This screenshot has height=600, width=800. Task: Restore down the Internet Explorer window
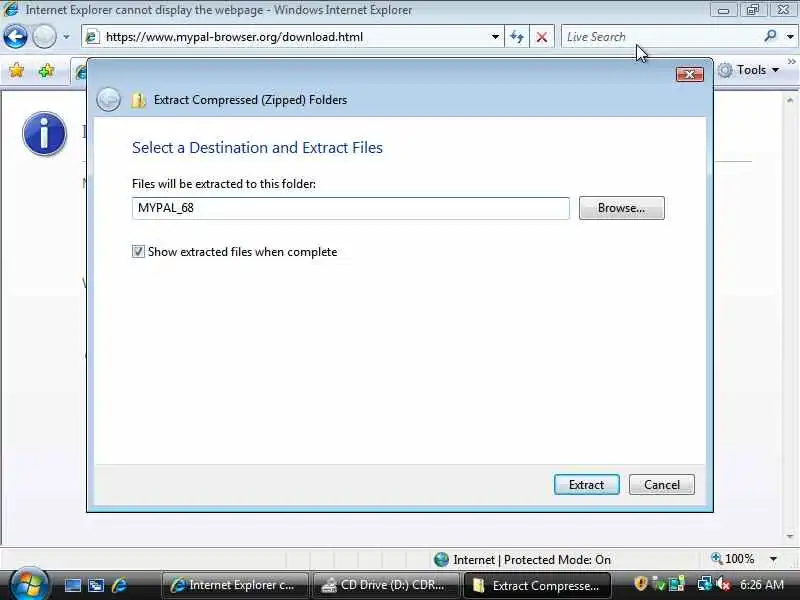753,10
